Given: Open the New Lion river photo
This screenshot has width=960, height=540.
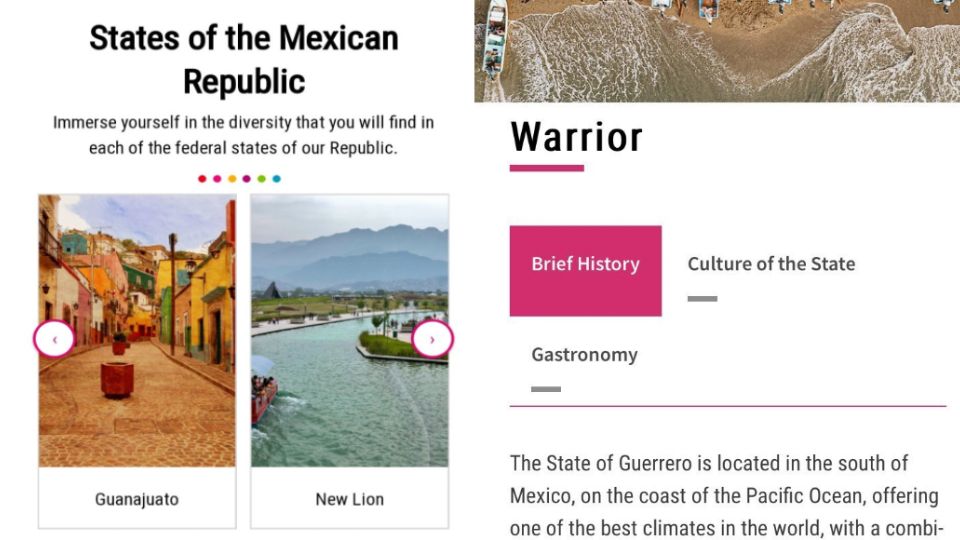Looking at the screenshot, I should coord(350,331).
